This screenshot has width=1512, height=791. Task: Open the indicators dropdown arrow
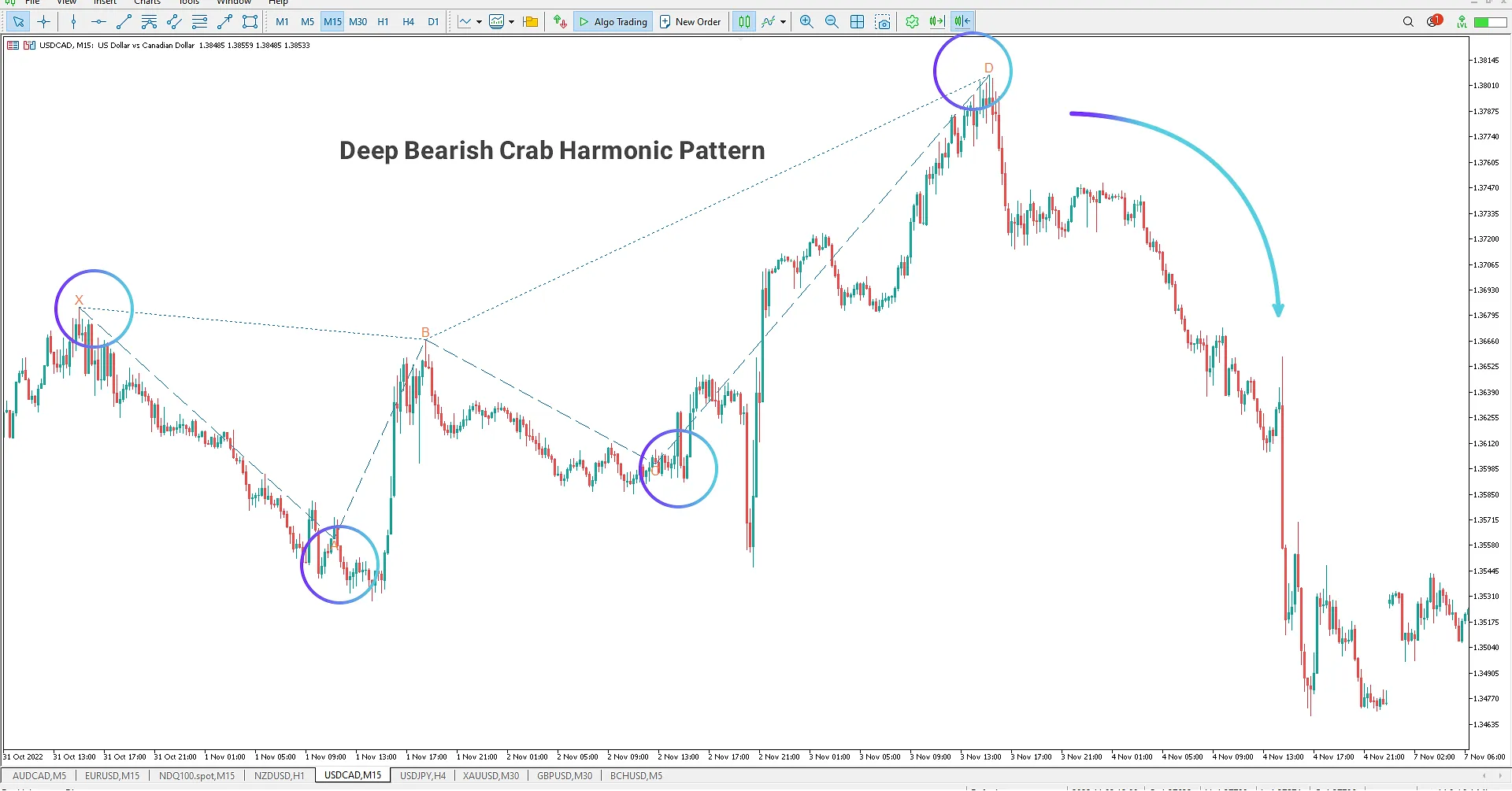coord(783,21)
